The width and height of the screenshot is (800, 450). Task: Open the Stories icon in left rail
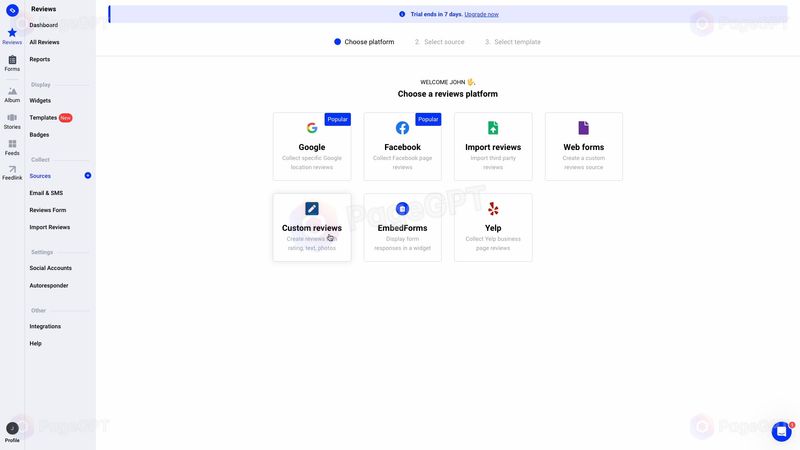[x=12, y=118]
